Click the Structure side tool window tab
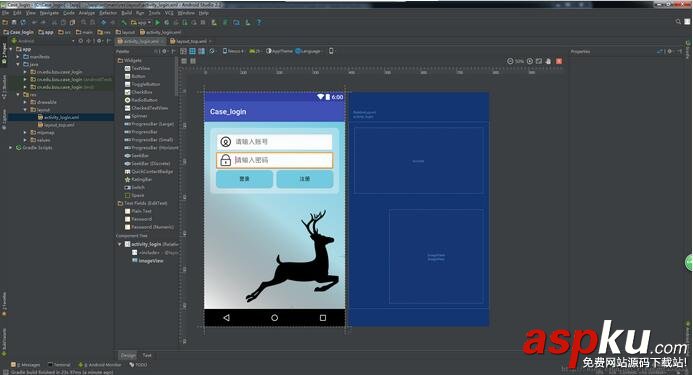 click(x=4, y=86)
